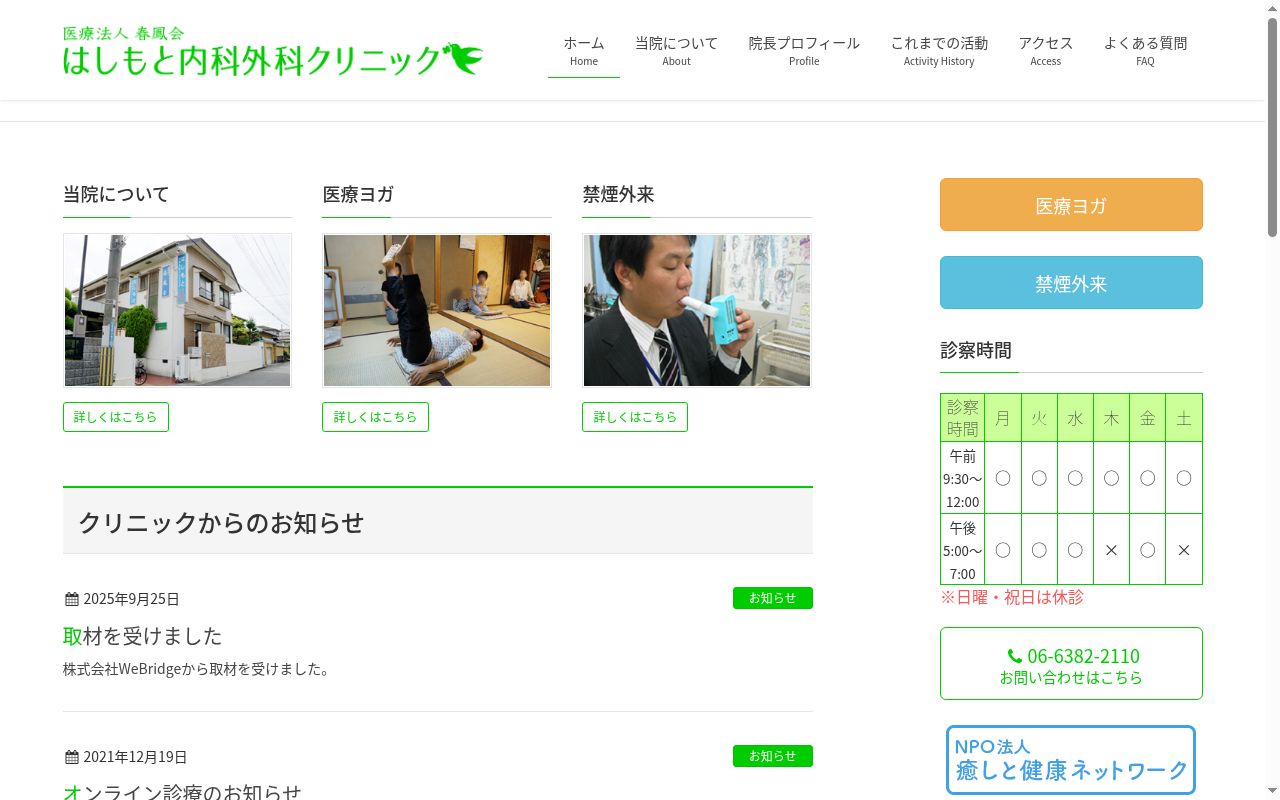Click お知らせ tag on the 2025 post

coord(773,598)
